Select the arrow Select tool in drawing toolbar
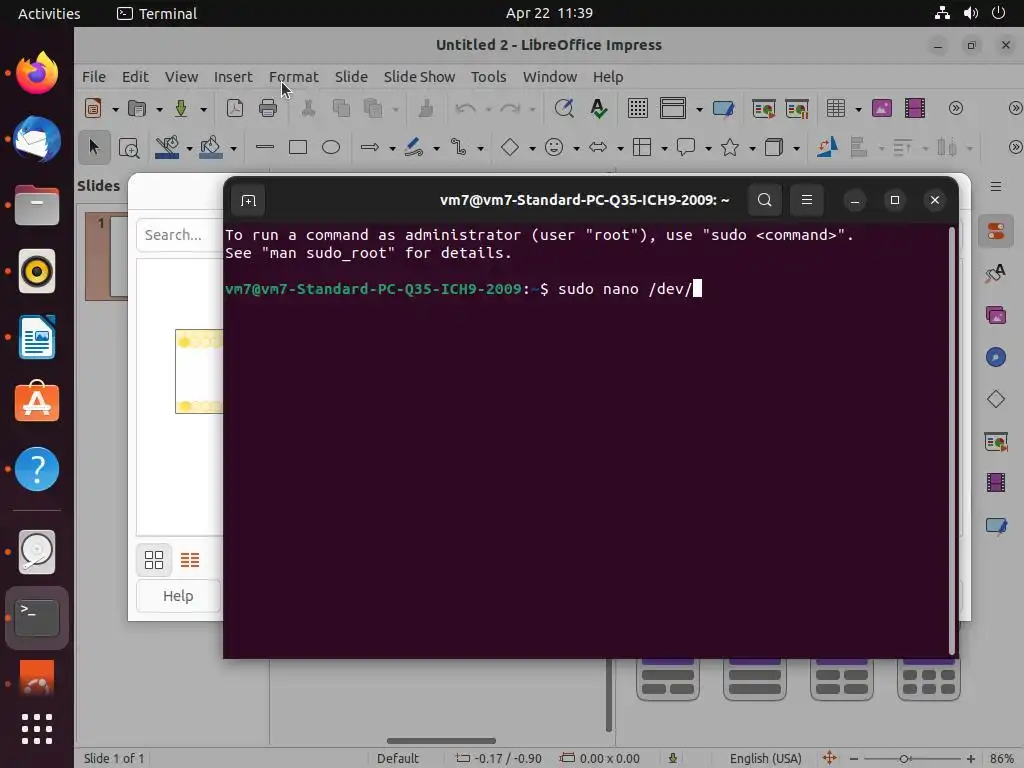 coord(94,148)
